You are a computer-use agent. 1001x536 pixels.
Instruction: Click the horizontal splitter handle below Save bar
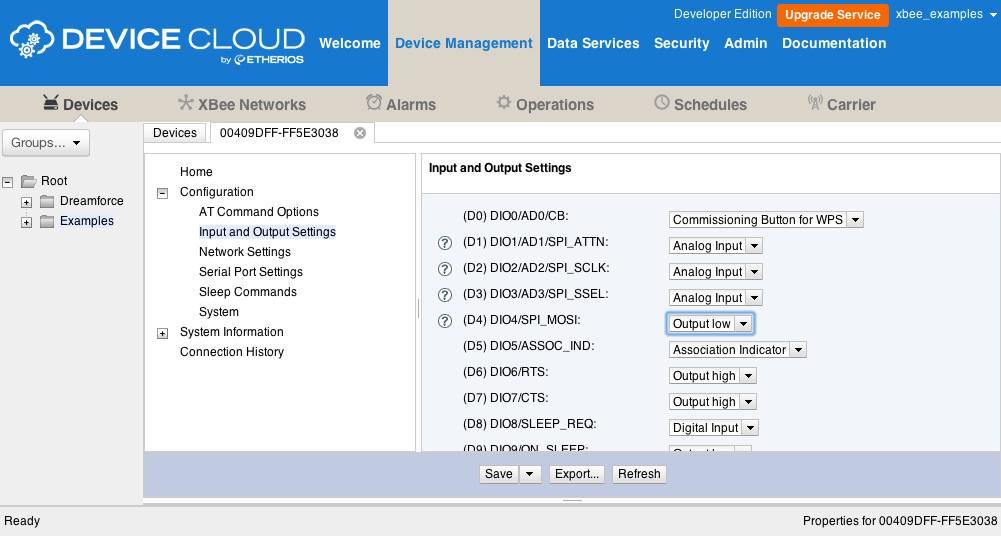tap(572, 500)
